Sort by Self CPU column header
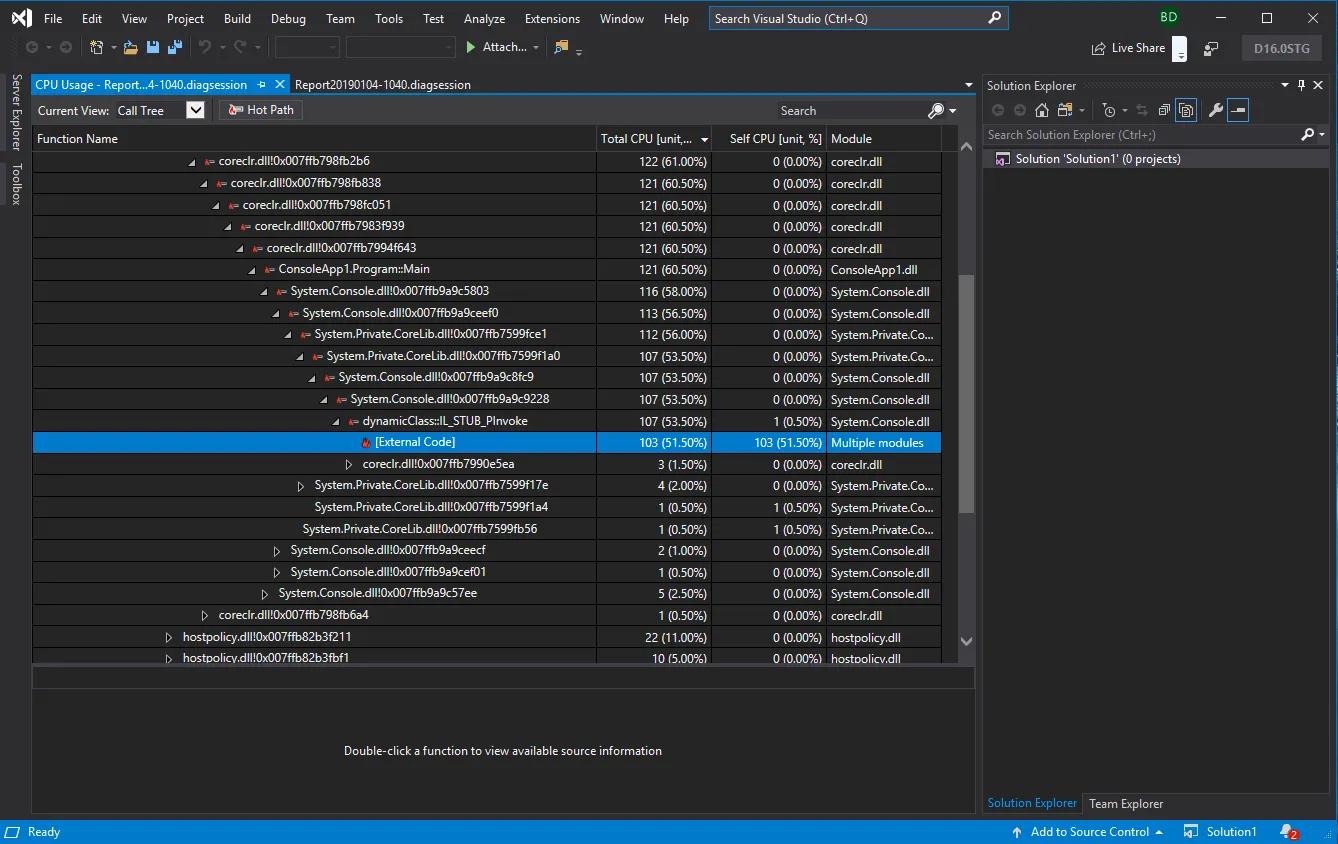The width and height of the screenshot is (1338, 844). (769, 139)
